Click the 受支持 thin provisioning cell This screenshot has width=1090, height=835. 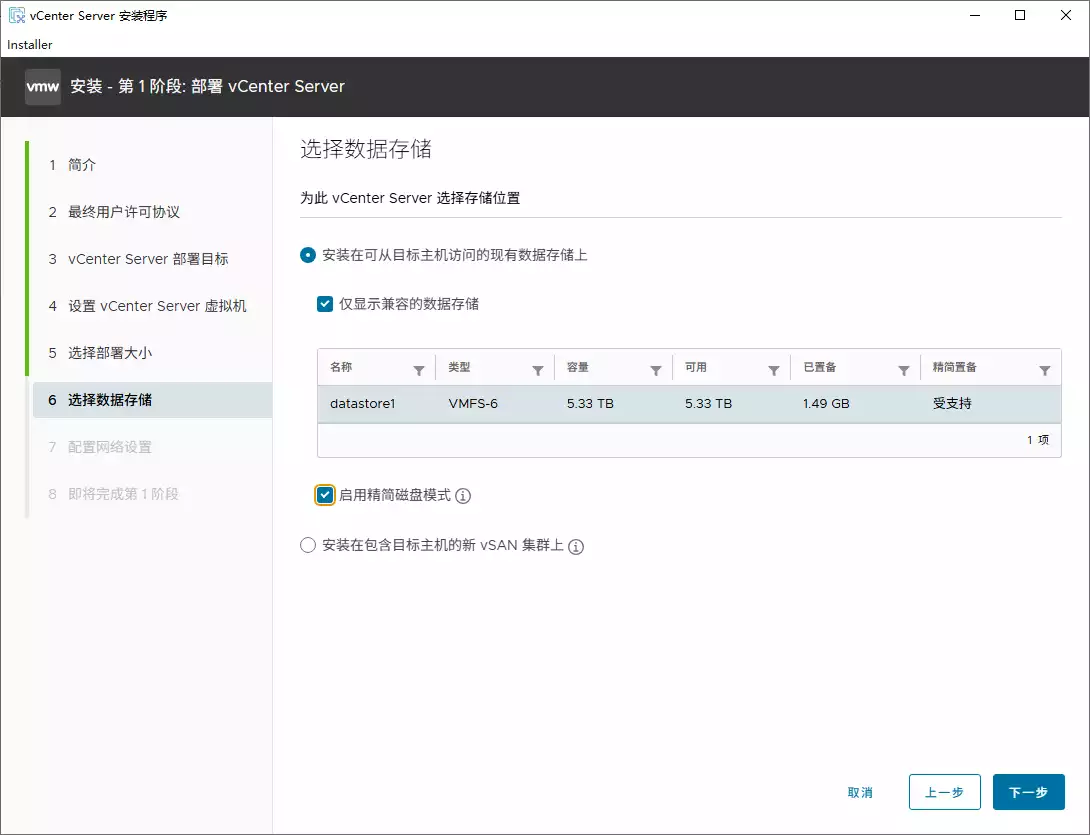pyautogui.click(x=952, y=403)
